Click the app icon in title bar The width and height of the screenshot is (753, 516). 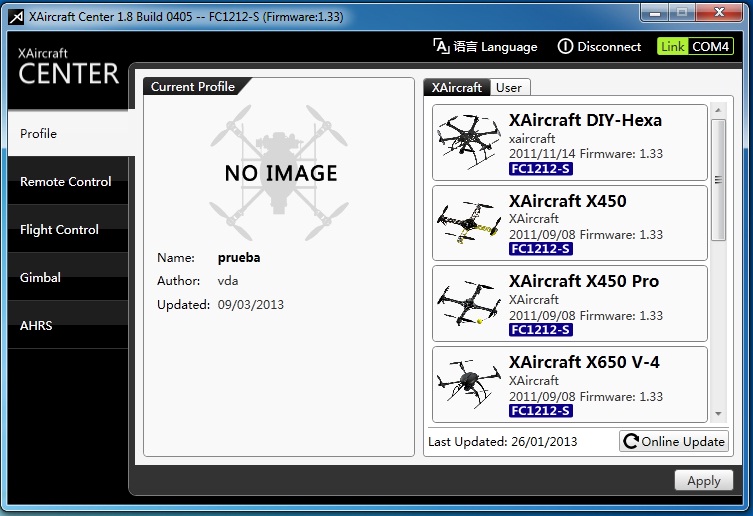click(16, 17)
